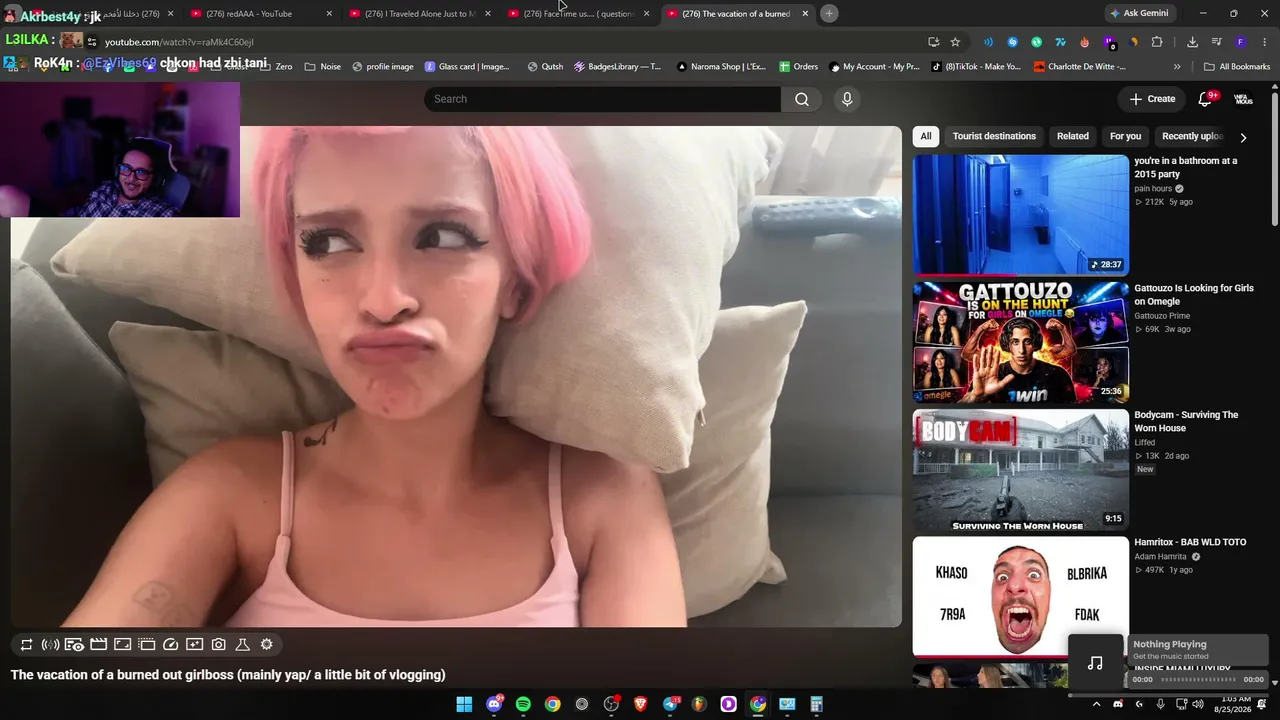Click the Nothing Playing widget progress bar

(1198, 680)
